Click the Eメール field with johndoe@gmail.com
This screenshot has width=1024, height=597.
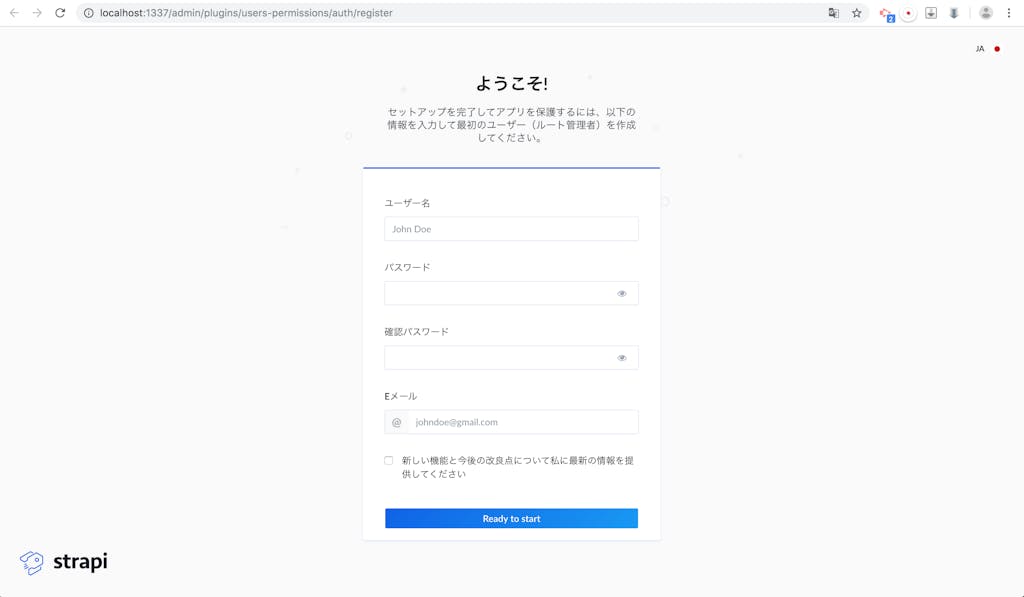point(522,422)
